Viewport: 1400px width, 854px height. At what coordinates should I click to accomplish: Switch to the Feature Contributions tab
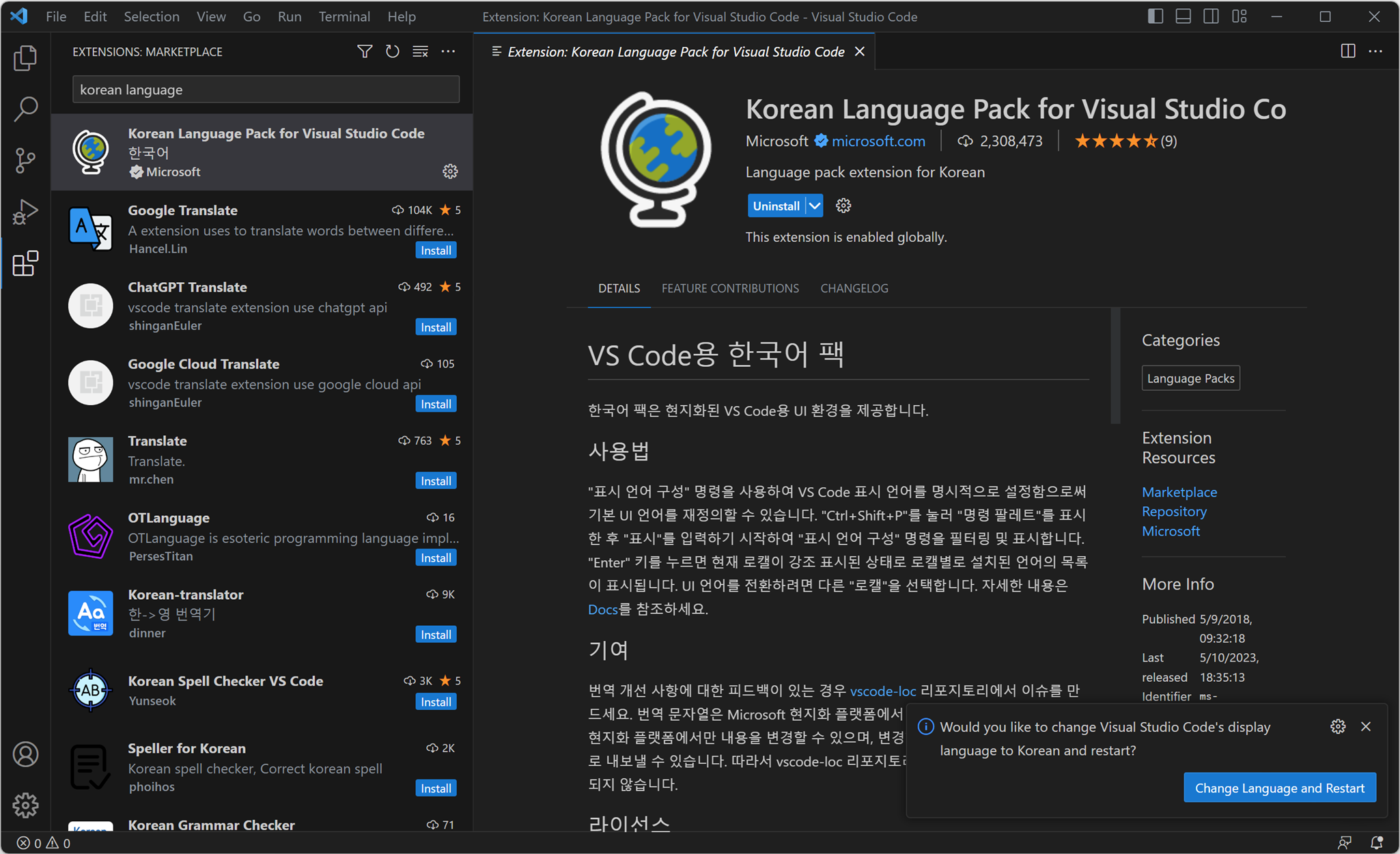pos(729,288)
